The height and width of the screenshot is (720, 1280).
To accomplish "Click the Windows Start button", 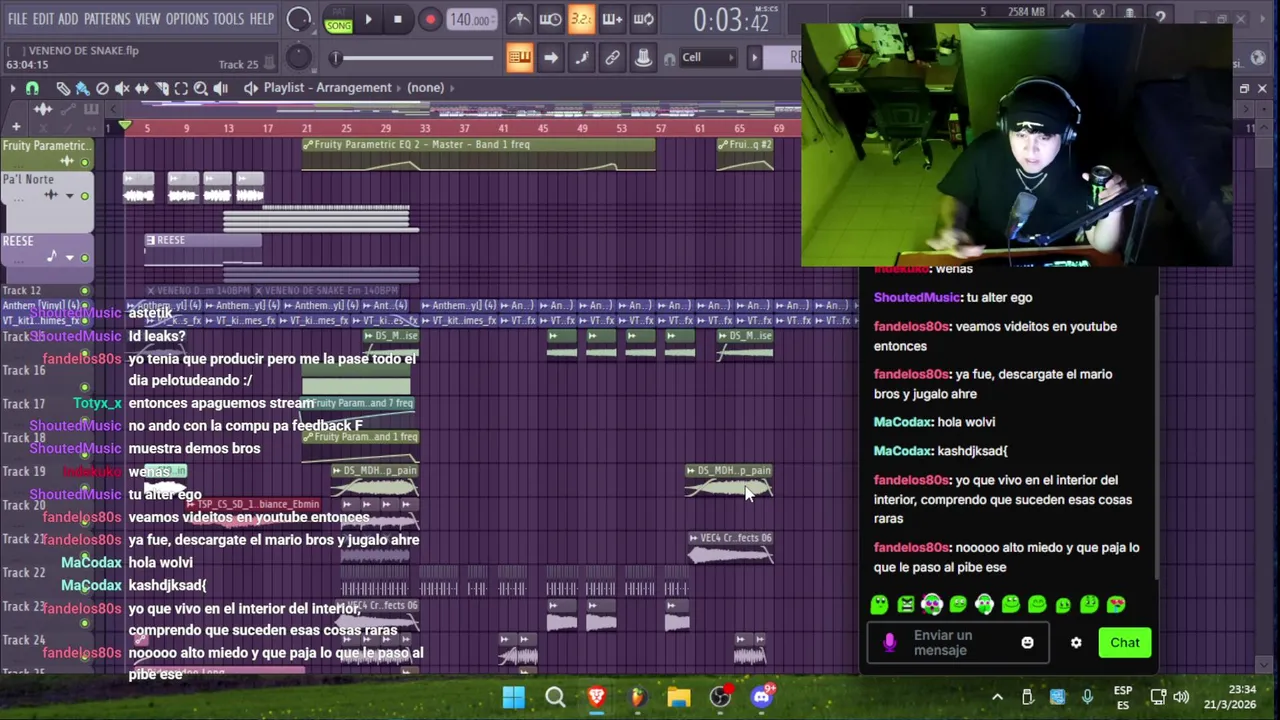I will (514, 697).
